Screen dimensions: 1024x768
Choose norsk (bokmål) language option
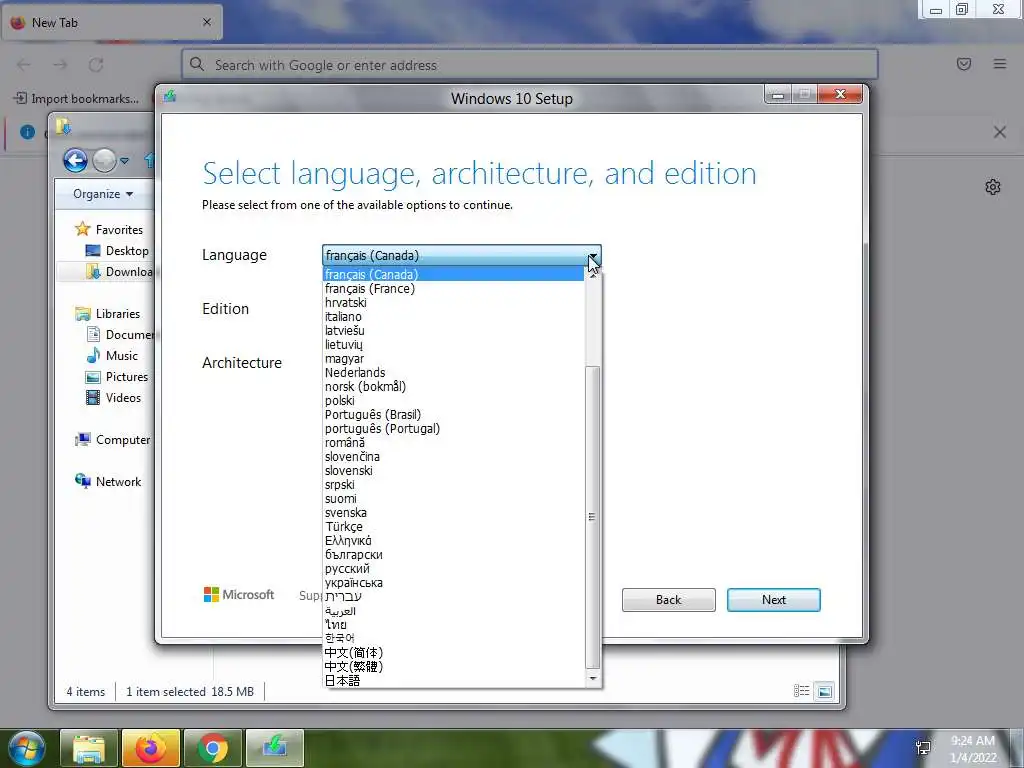pos(454,387)
